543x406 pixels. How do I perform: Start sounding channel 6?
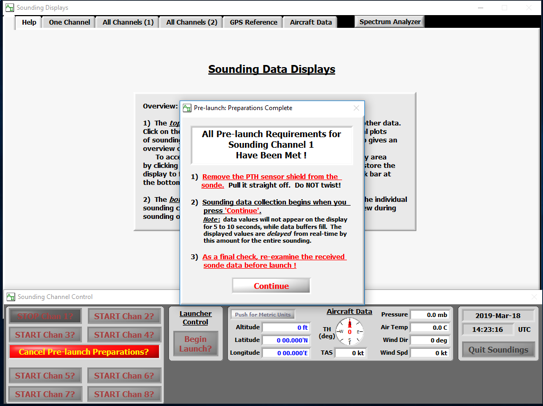(124, 376)
